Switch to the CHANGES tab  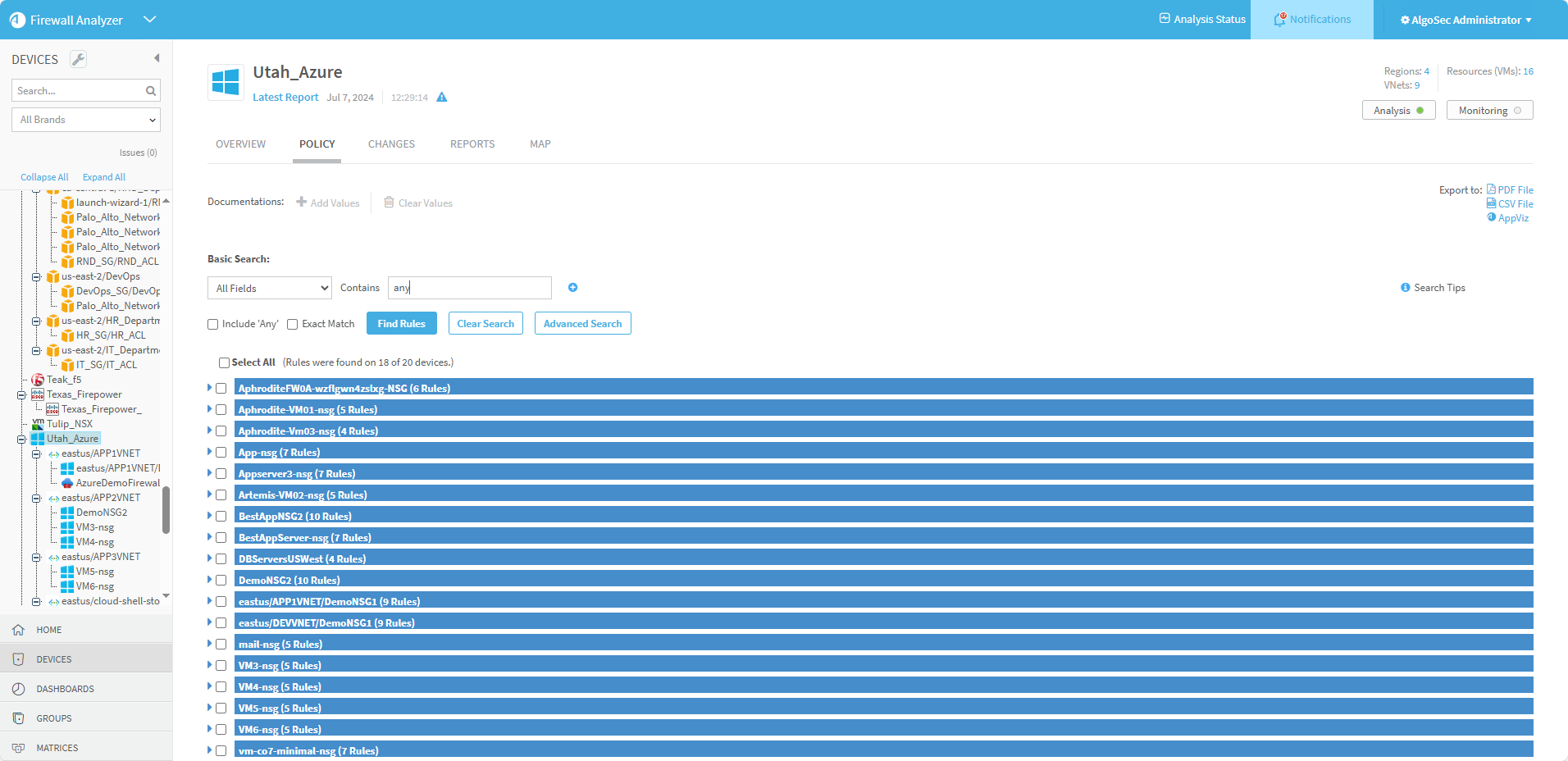(391, 144)
